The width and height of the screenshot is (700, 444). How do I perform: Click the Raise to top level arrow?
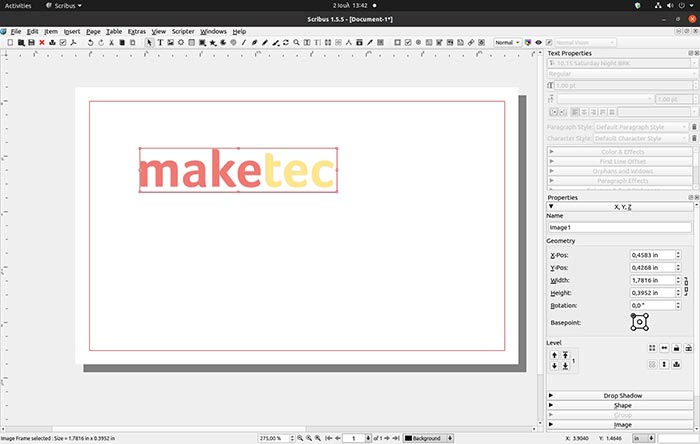point(565,355)
